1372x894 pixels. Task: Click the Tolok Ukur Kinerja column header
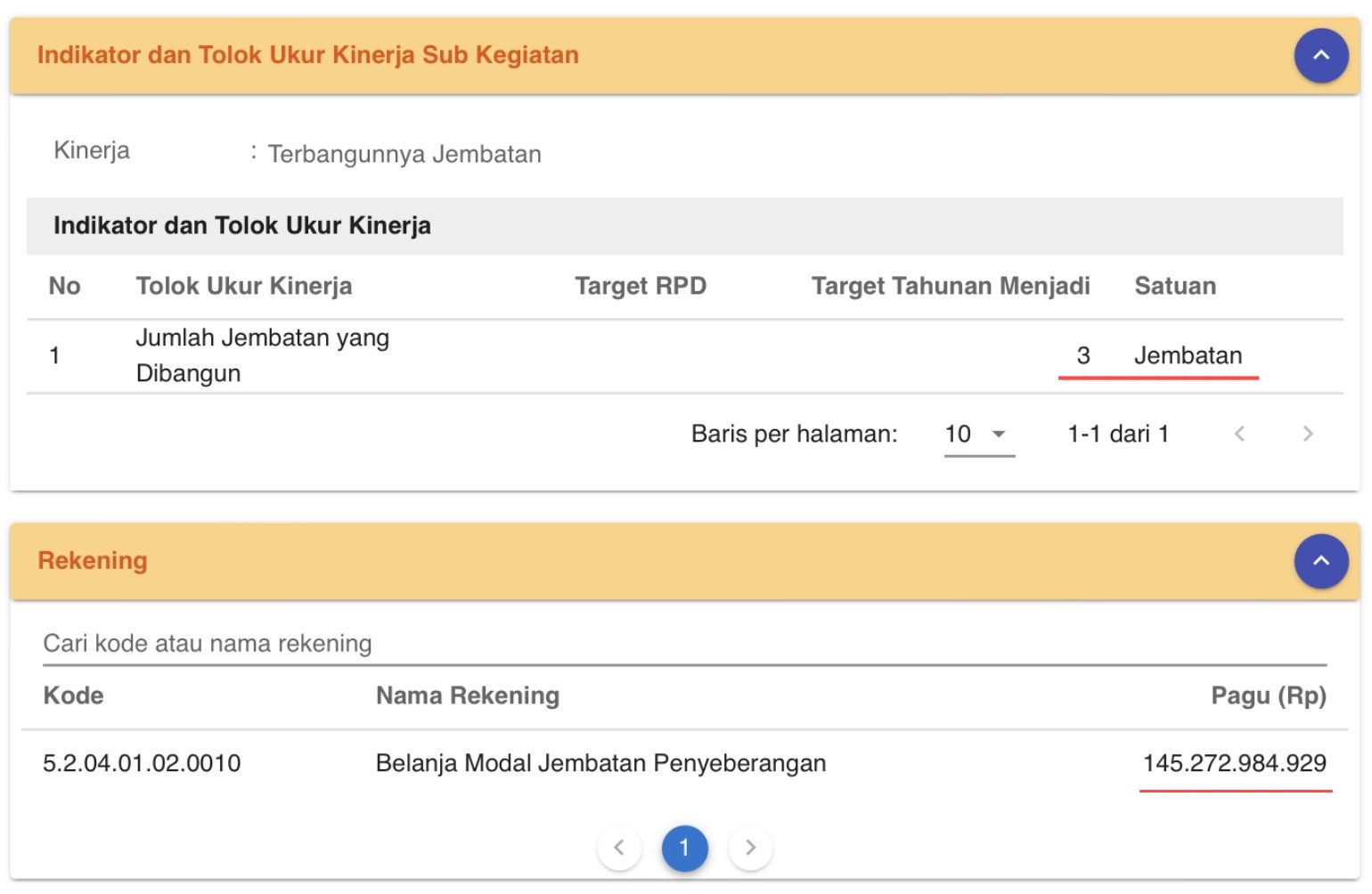pyautogui.click(x=244, y=286)
